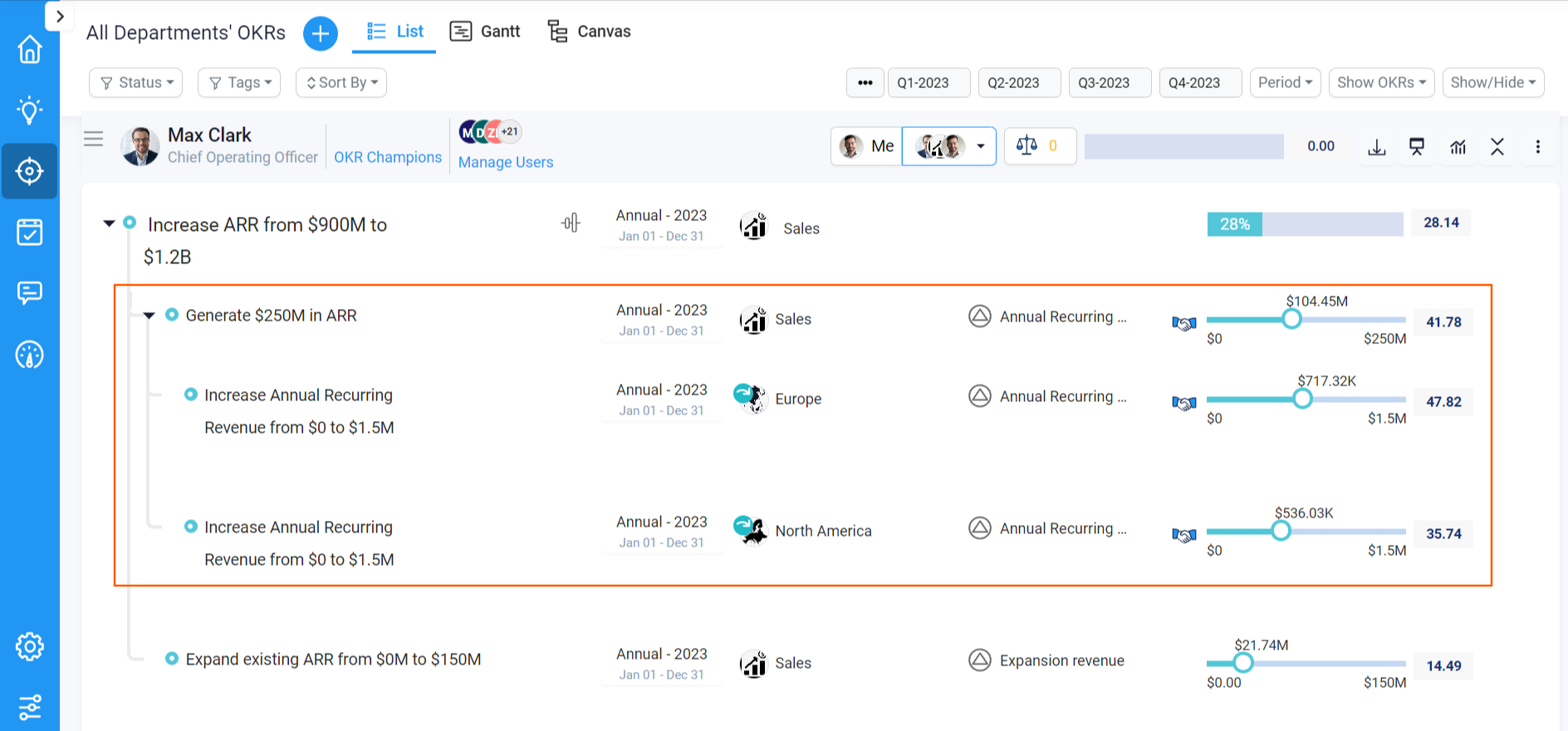Switch to the Canvas view tab
This screenshot has height=731, width=1568.
pyautogui.click(x=590, y=32)
